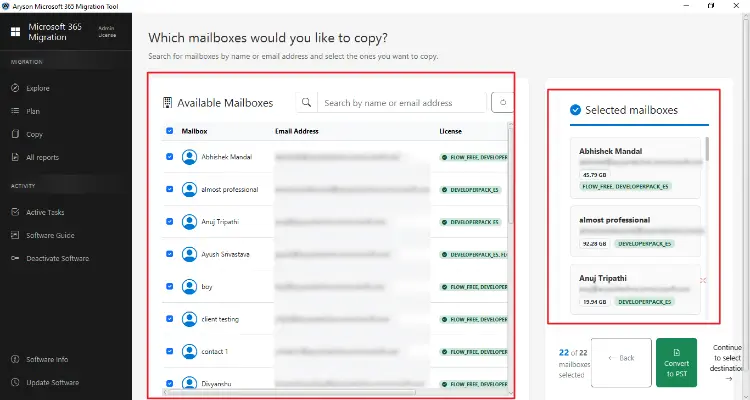Sort by the Email Address column header
The width and height of the screenshot is (750, 400).
(x=297, y=131)
